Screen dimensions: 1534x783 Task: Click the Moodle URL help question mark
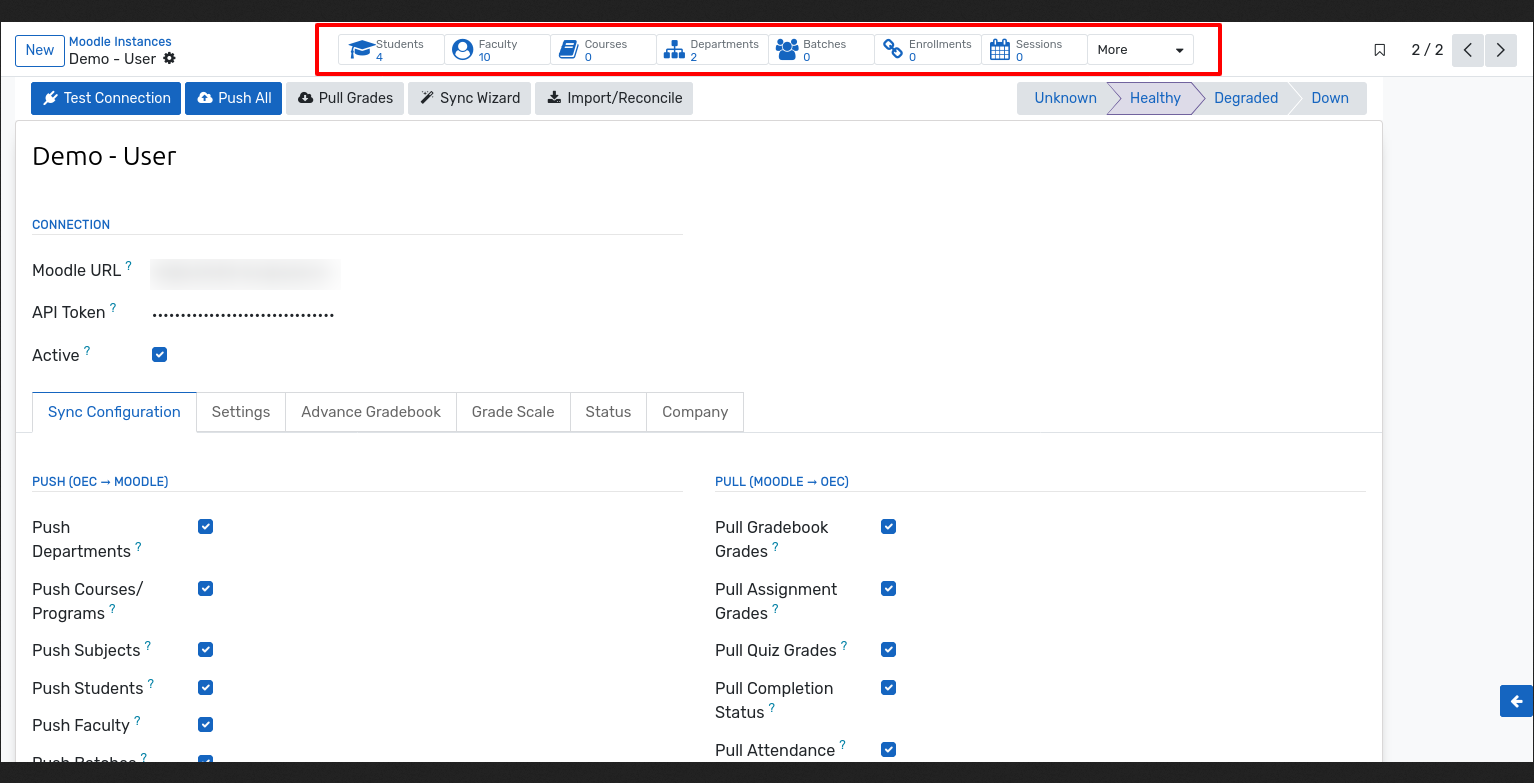(x=128, y=266)
